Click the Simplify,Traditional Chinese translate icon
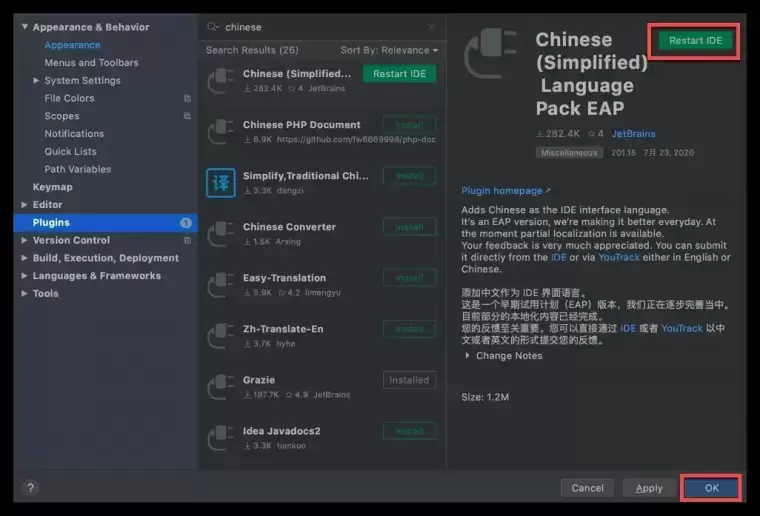The image size is (760, 516). (x=221, y=183)
